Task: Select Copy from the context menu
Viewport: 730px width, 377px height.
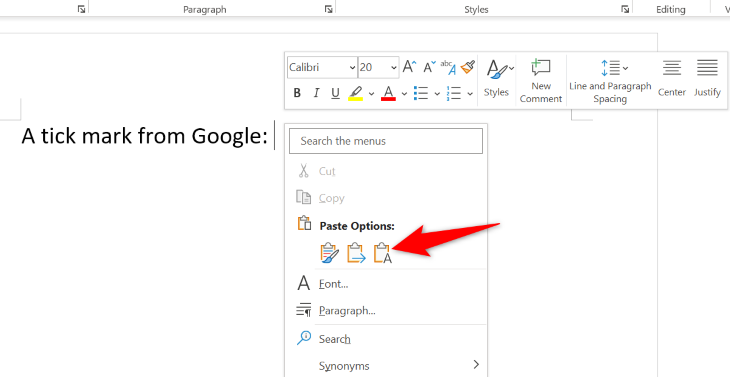Action: [385, 198]
